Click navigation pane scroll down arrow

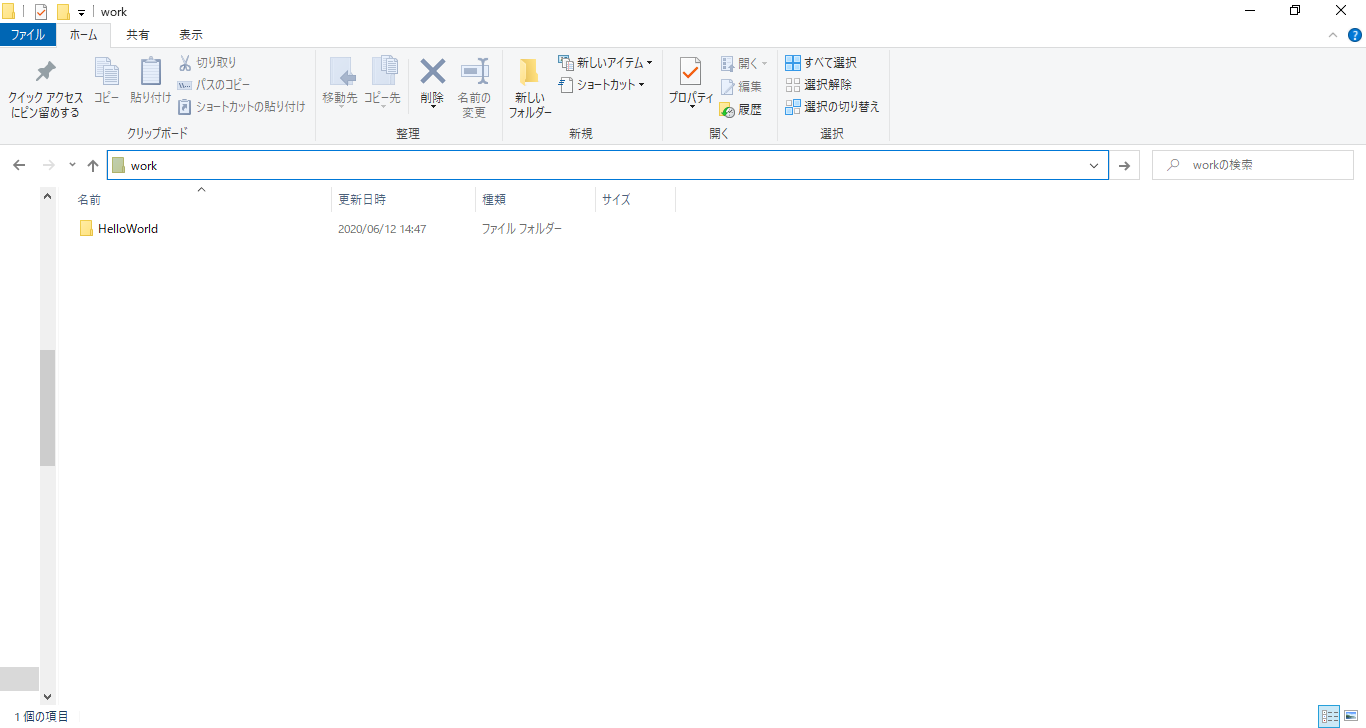[x=48, y=696]
